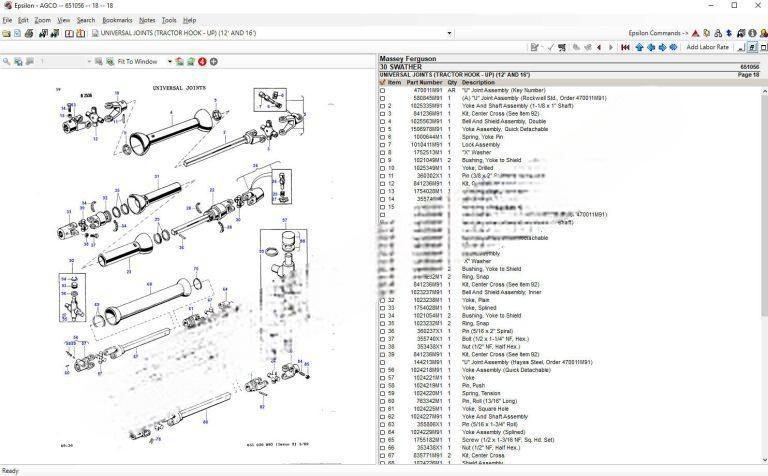This screenshot has height=476, width=768.
Task: Click the print icon in the toolbar
Action: [x=29, y=33]
